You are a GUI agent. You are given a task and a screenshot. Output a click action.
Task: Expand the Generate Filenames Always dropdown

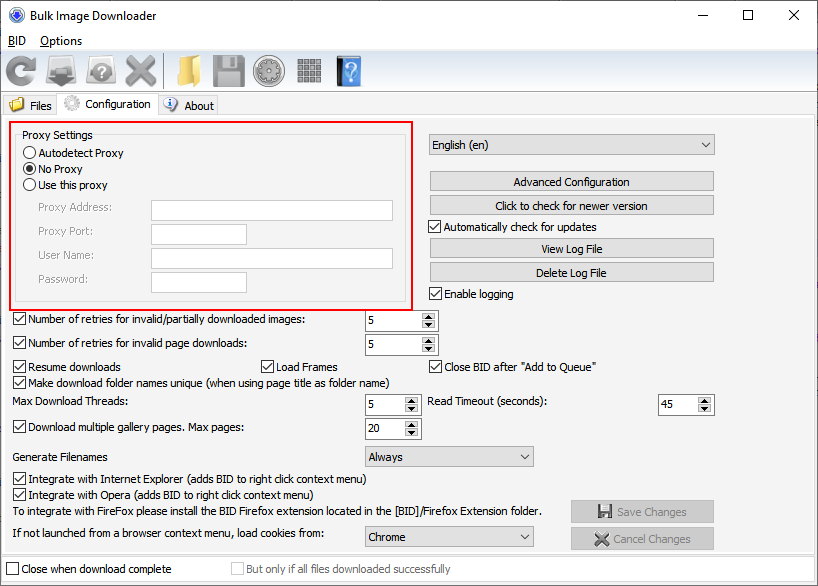point(449,457)
